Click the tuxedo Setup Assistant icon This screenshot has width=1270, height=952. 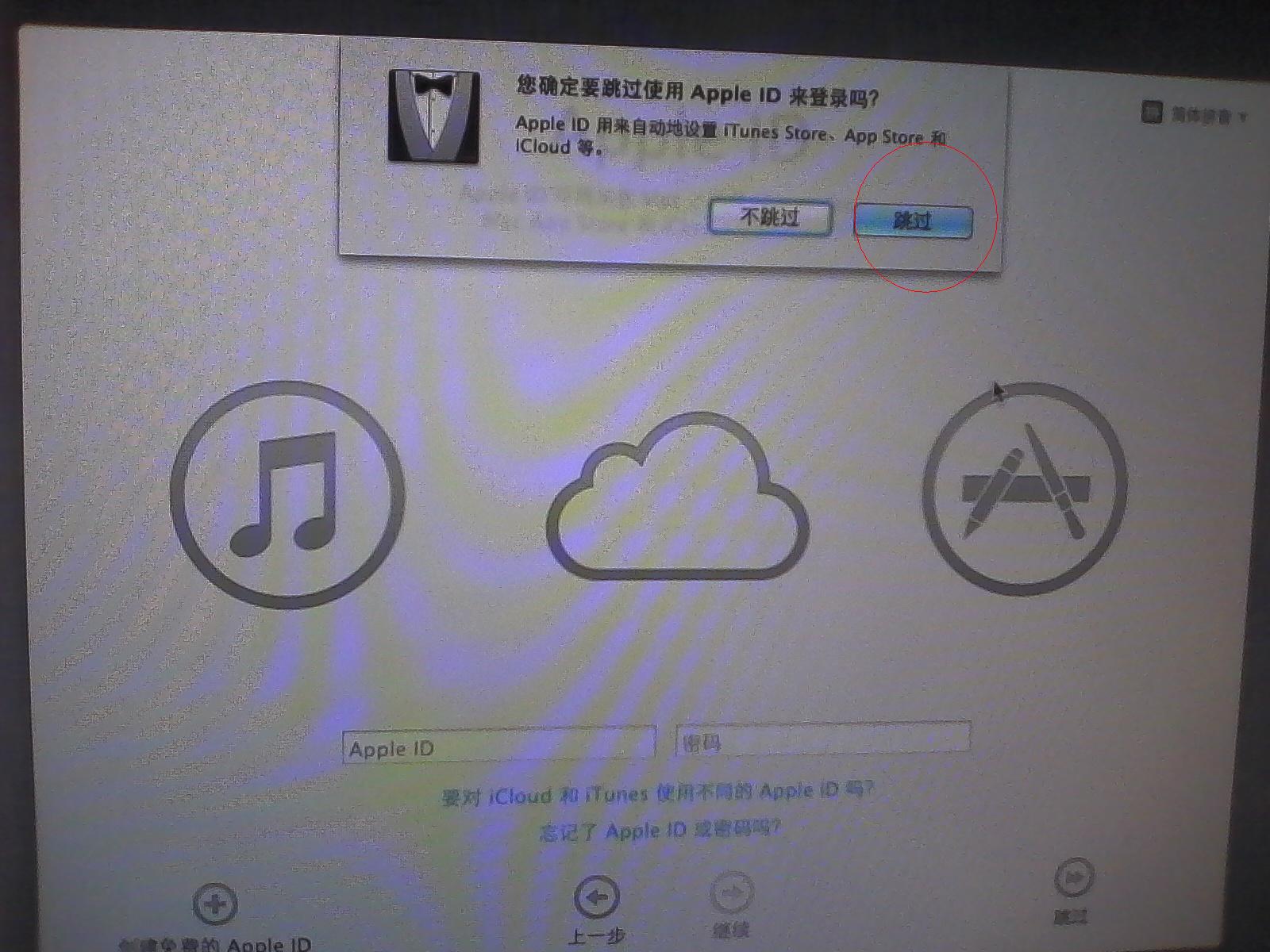[x=434, y=116]
